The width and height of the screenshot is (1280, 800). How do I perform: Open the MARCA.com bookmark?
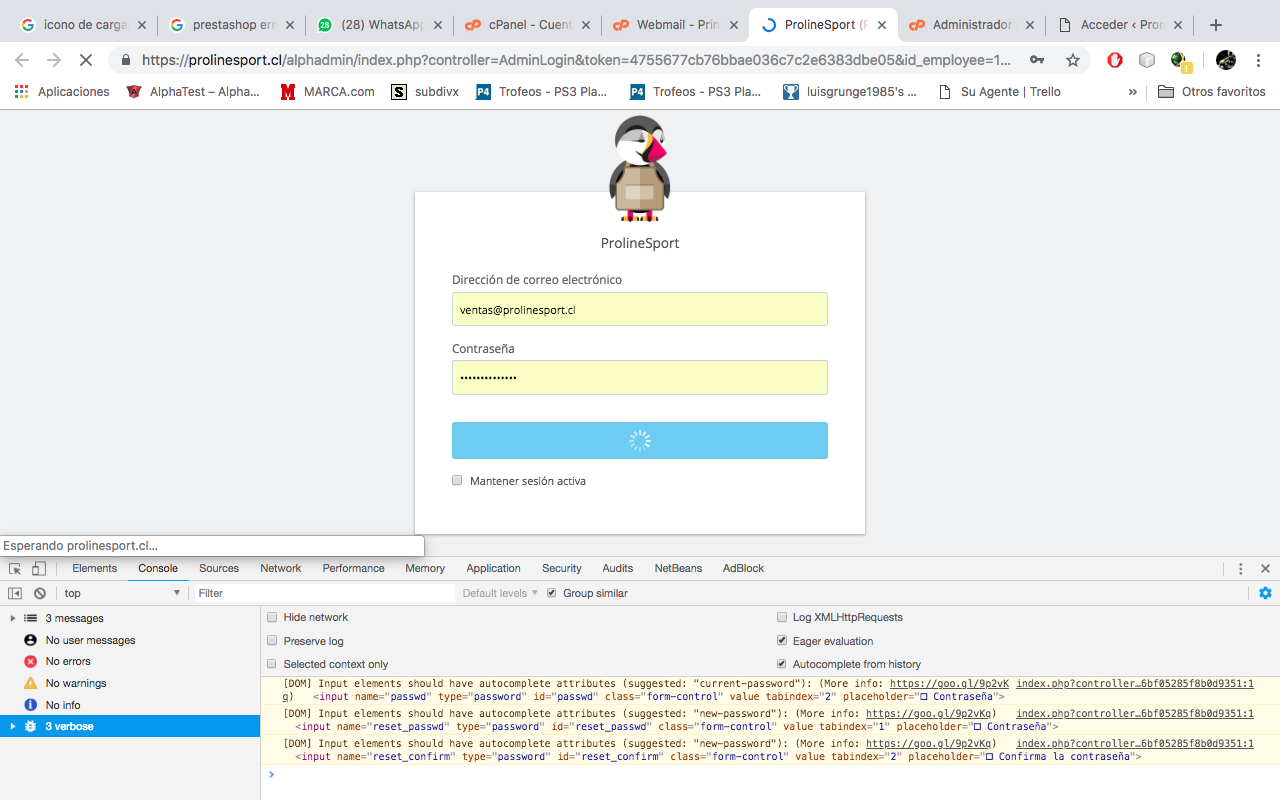[327, 92]
